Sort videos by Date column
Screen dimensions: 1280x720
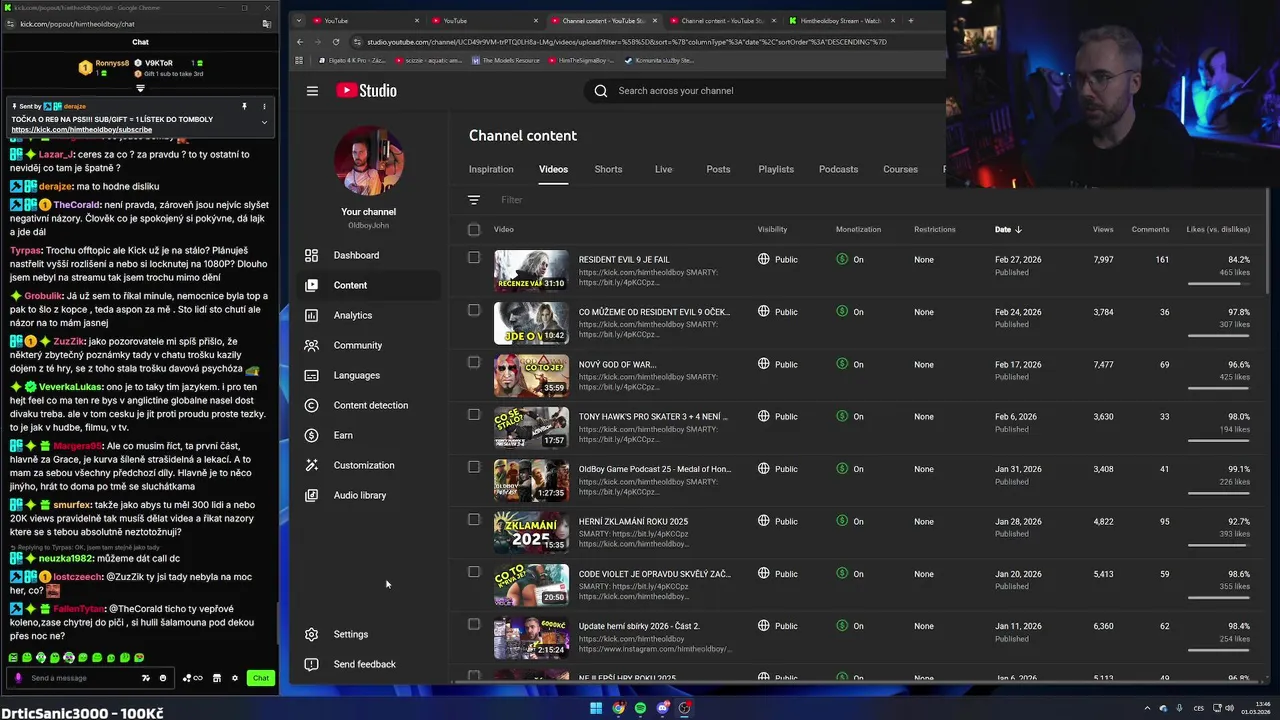pyautogui.click(x=1008, y=230)
